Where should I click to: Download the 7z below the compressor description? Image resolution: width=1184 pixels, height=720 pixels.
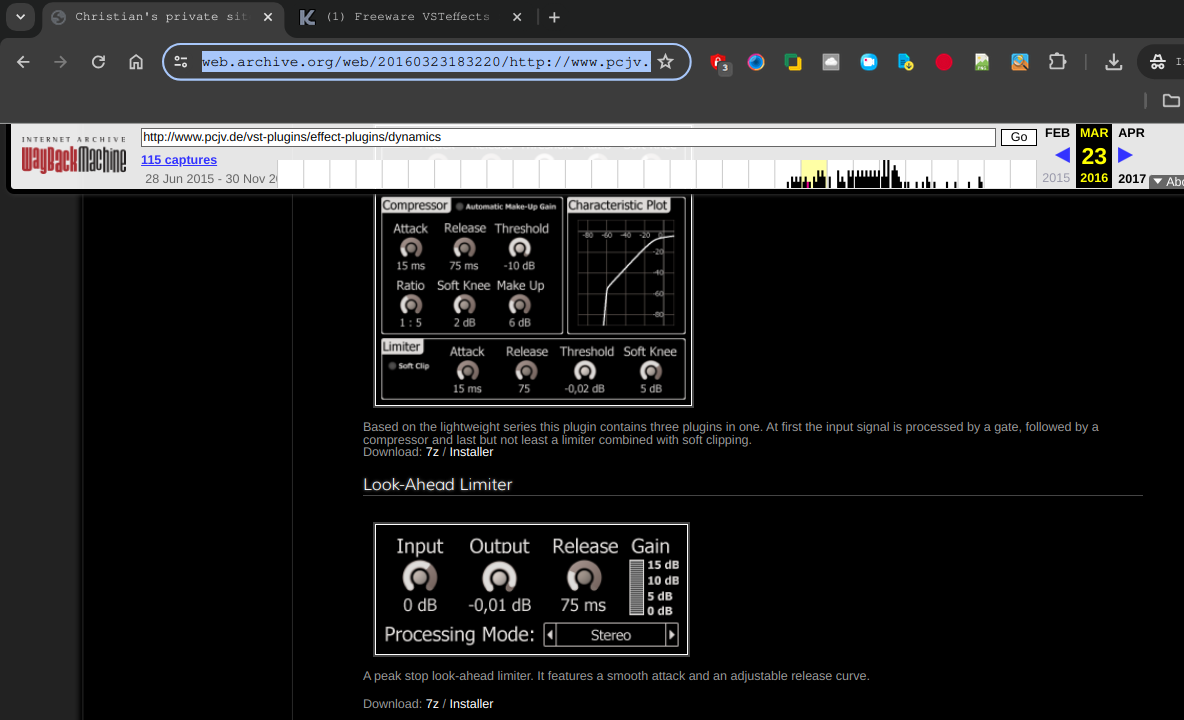coord(432,452)
